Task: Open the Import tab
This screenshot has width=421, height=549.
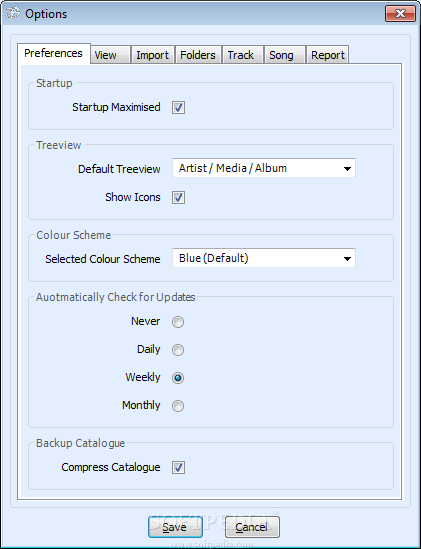Action: [x=153, y=55]
